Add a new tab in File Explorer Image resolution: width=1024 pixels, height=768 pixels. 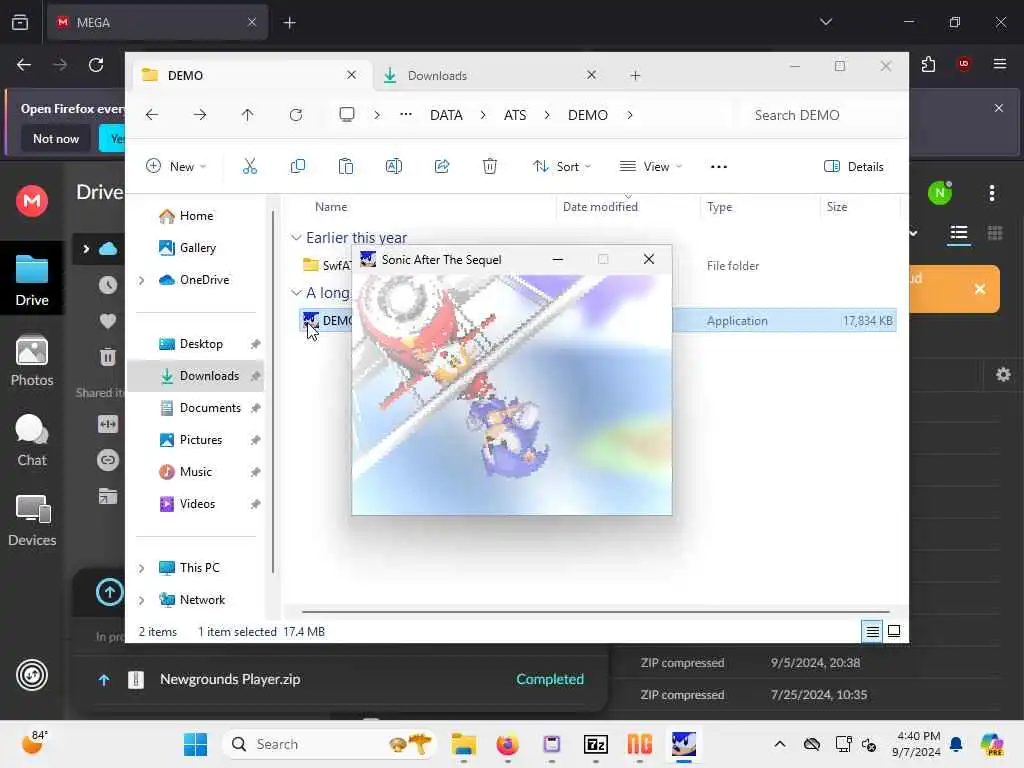coord(635,76)
